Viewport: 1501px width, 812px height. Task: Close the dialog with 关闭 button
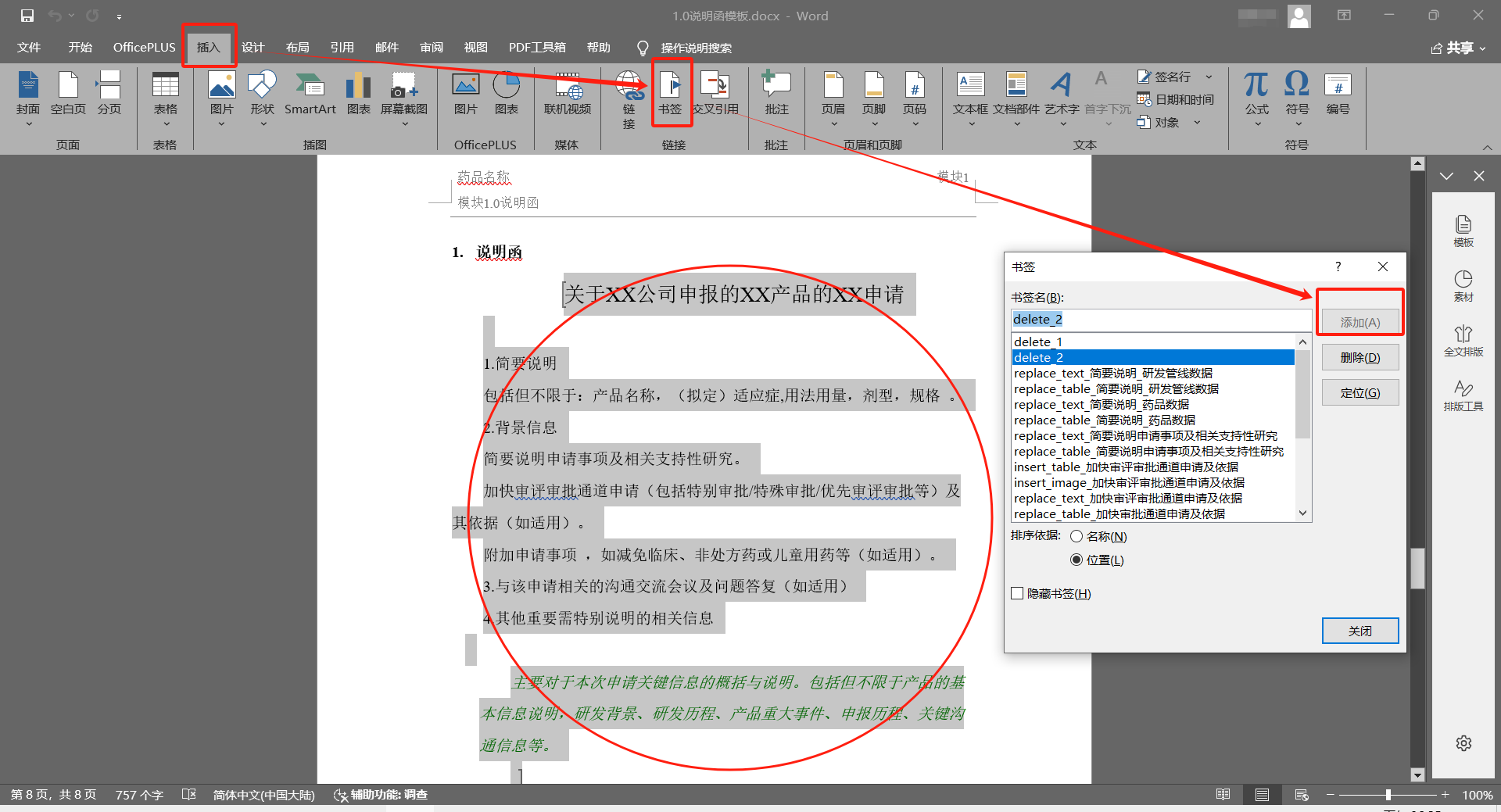1360,631
